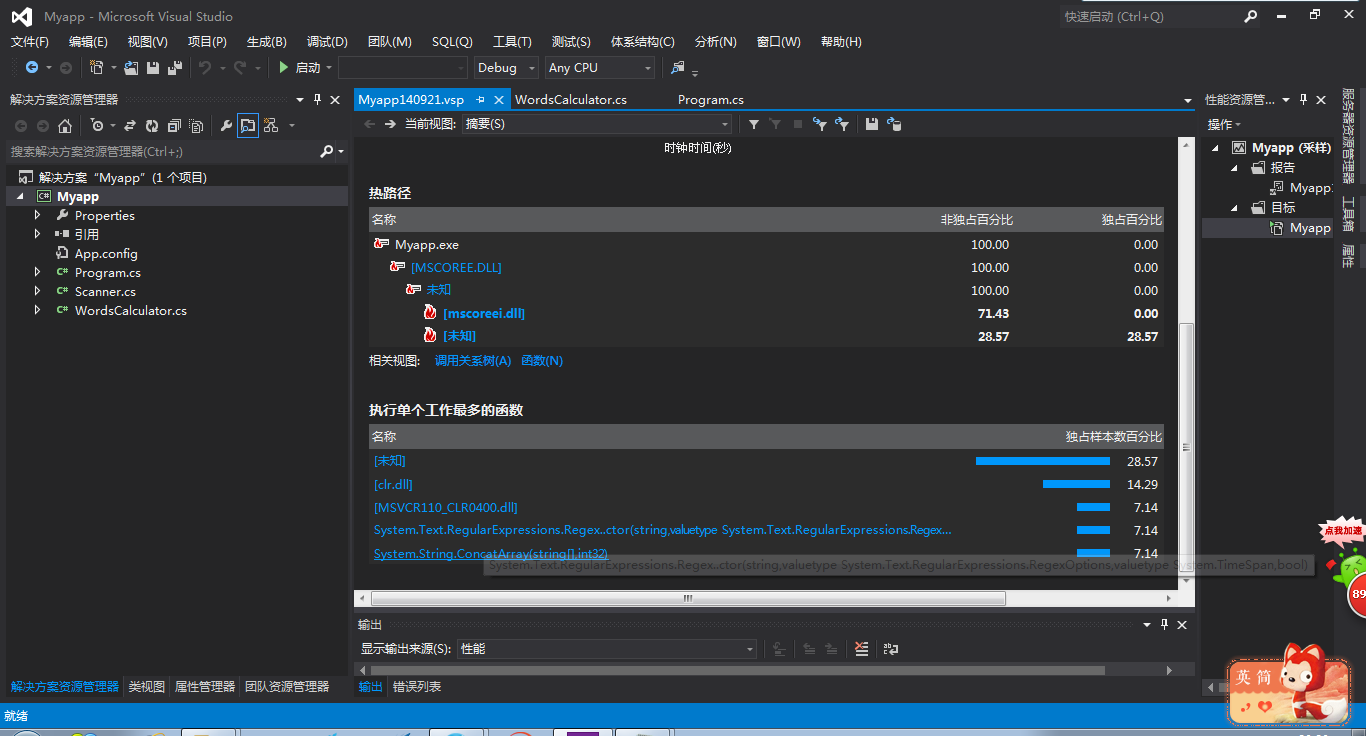This screenshot has width=1366, height=736.
Task: Click the filter funnel icon in report toolbar
Action: (754, 124)
